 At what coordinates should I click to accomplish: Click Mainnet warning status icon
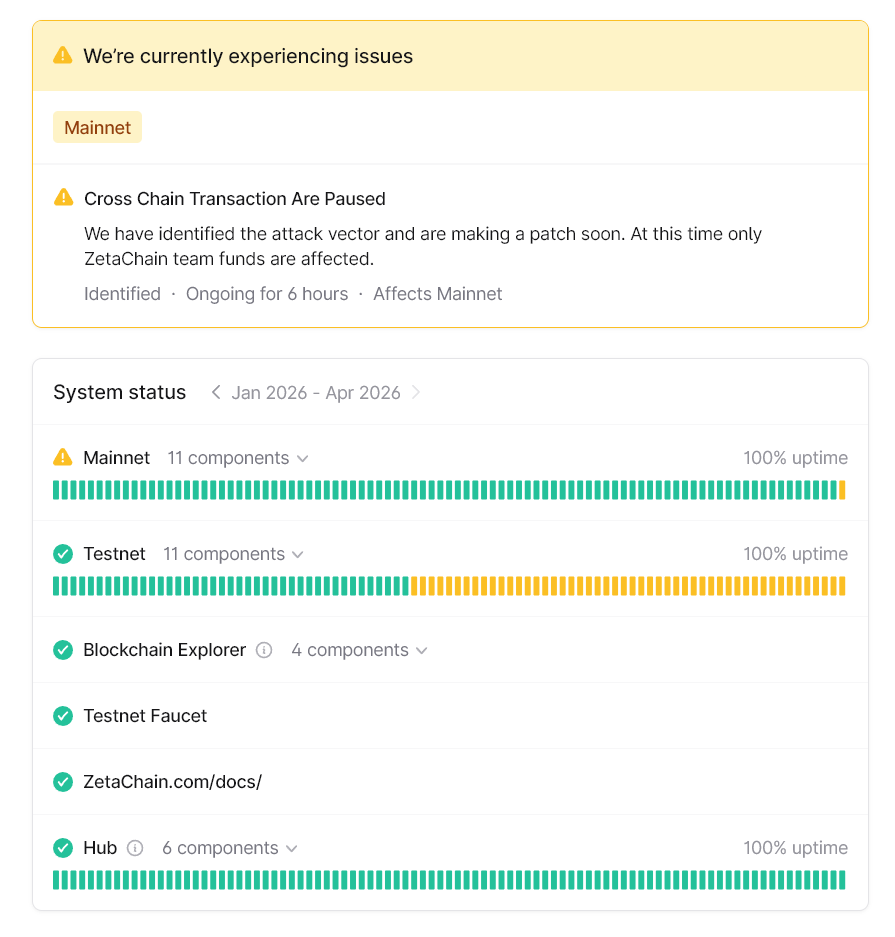point(63,458)
